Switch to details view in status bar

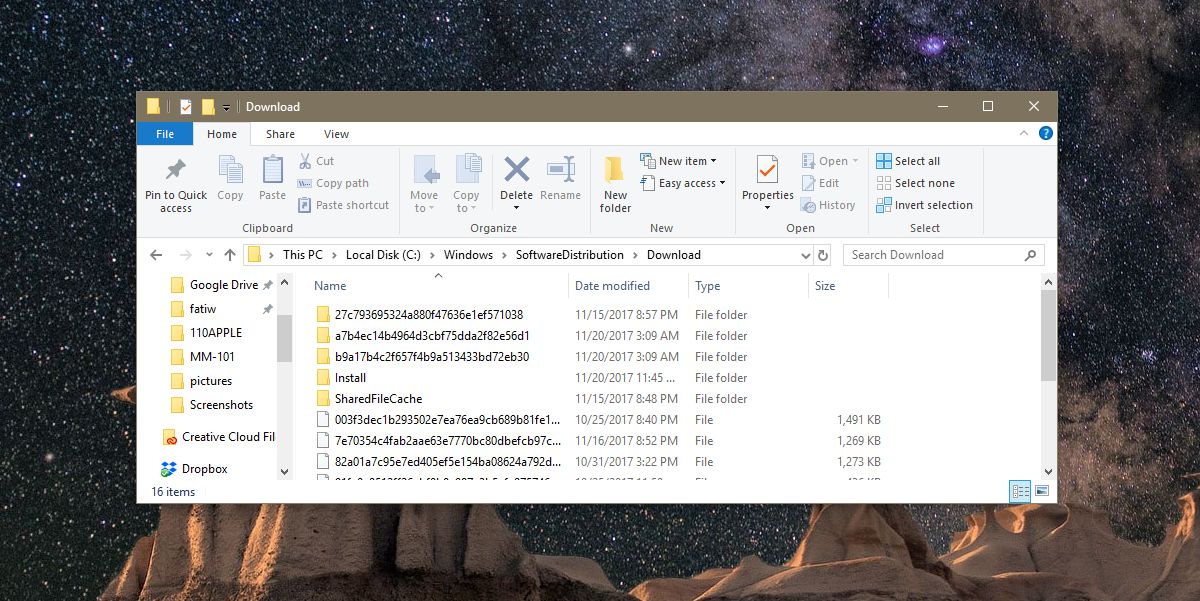point(1019,490)
